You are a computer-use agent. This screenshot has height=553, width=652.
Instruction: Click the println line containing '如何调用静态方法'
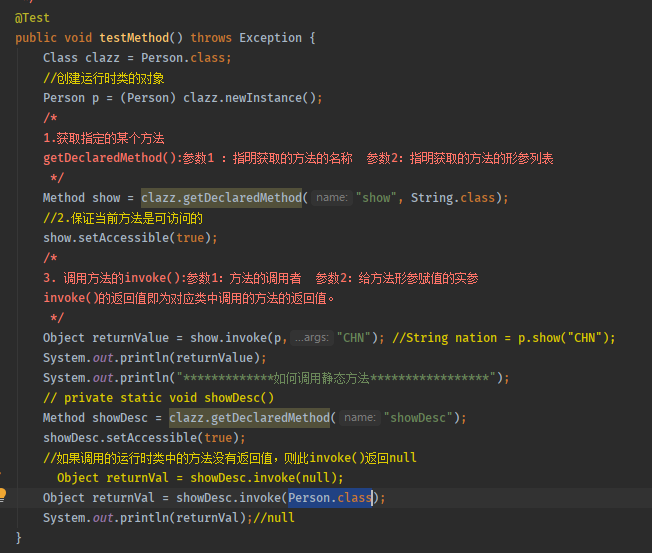click(276, 378)
